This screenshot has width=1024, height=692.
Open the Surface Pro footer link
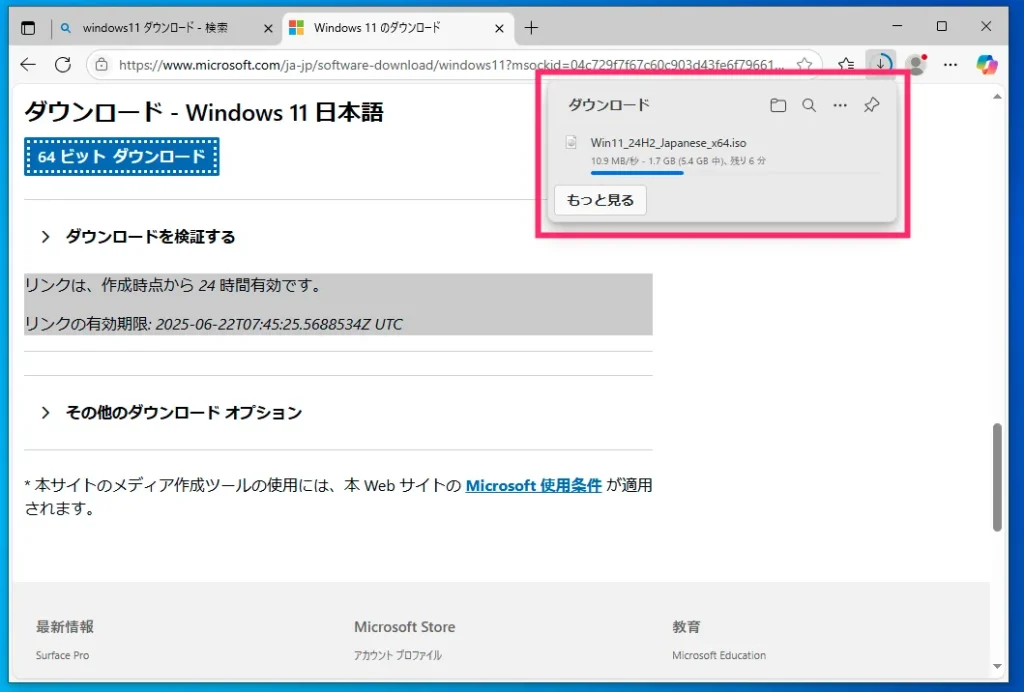click(63, 655)
